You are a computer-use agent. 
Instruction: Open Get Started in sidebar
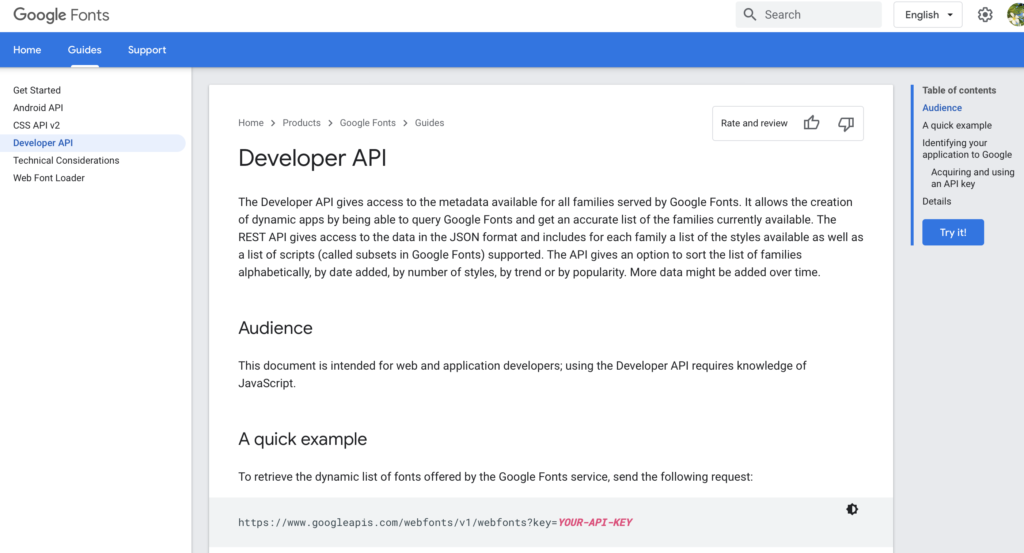point(37,90)
